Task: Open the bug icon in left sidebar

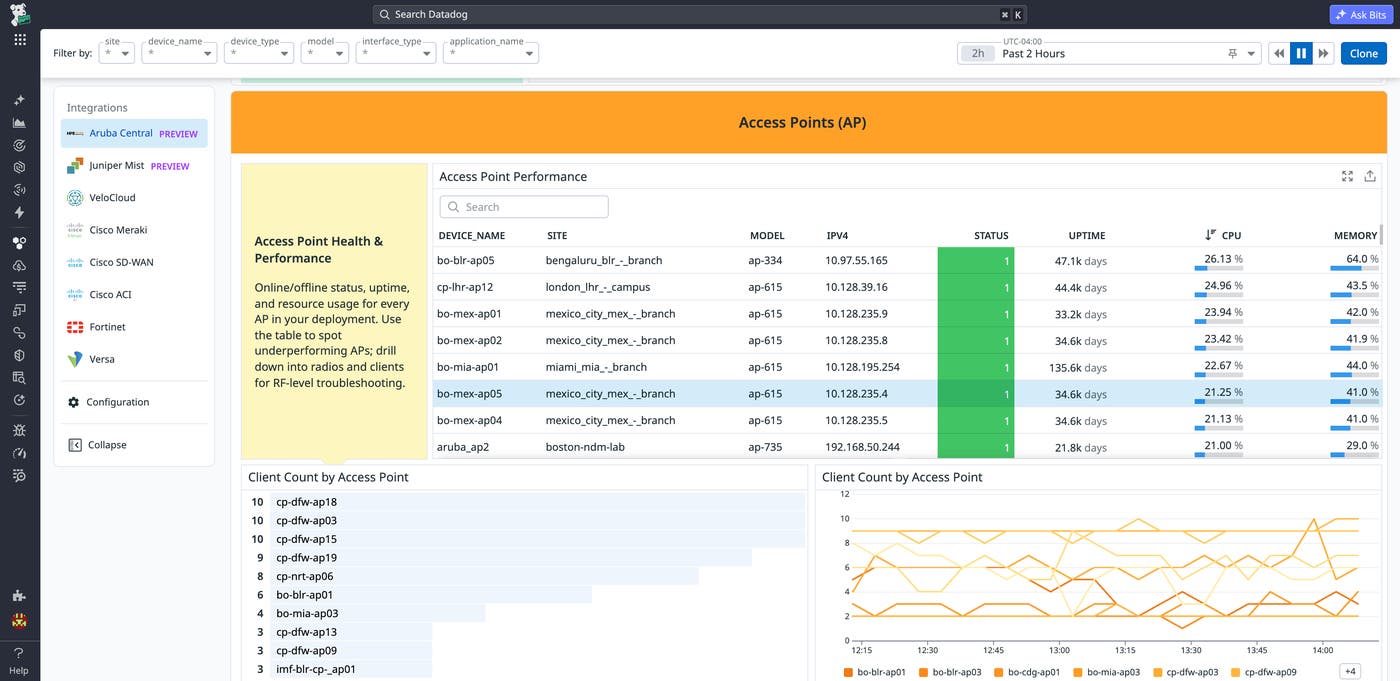Action: [x=19, y=430]
